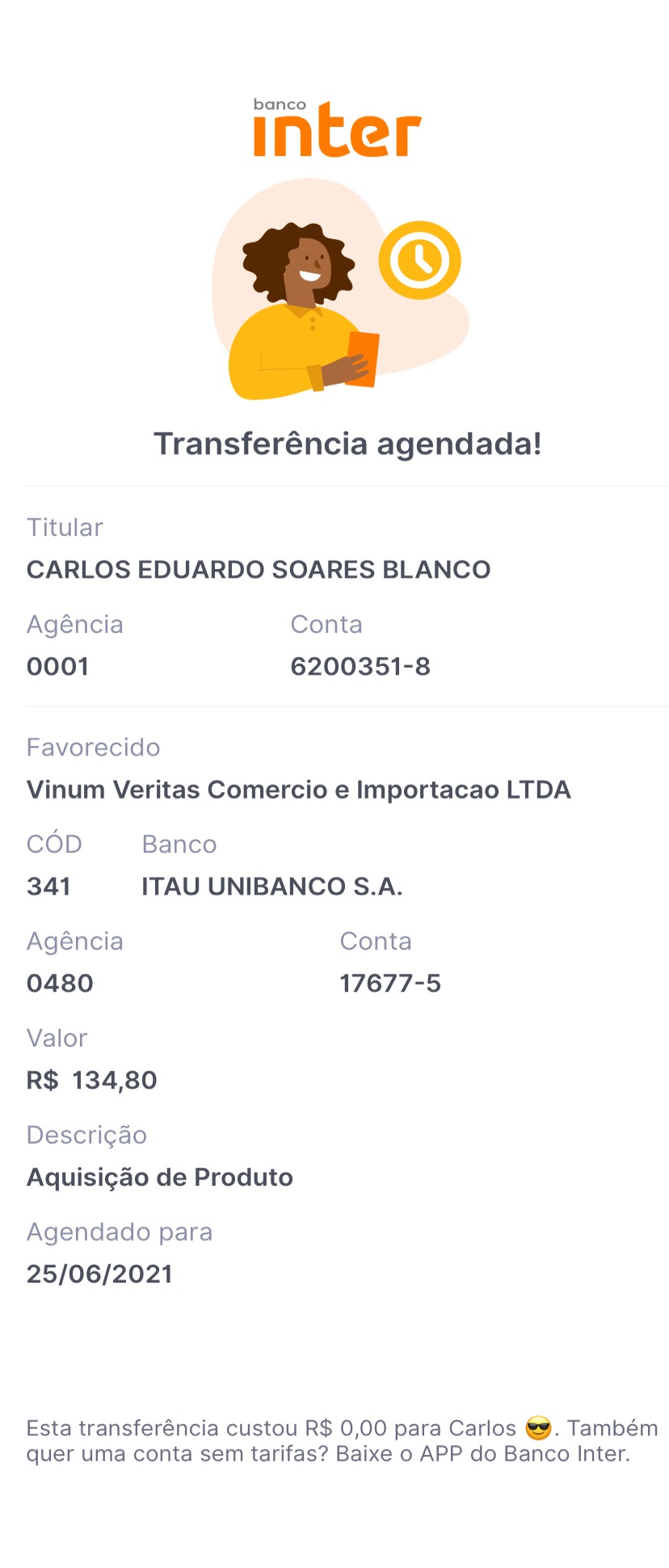Click the scheduled date 25/06/2021
Screen dimensions: 669x1568
99,1275
